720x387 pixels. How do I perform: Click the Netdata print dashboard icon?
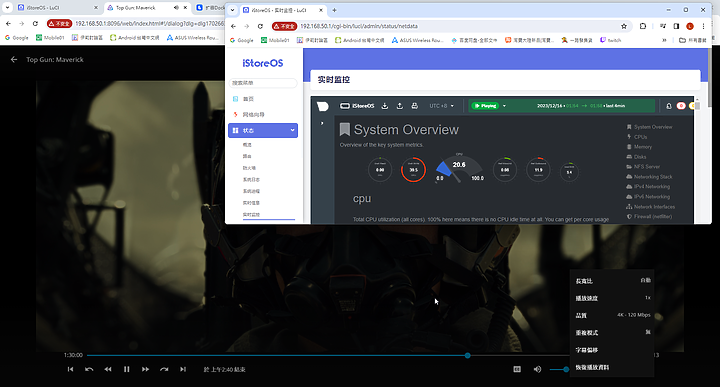tap(414, 106)
